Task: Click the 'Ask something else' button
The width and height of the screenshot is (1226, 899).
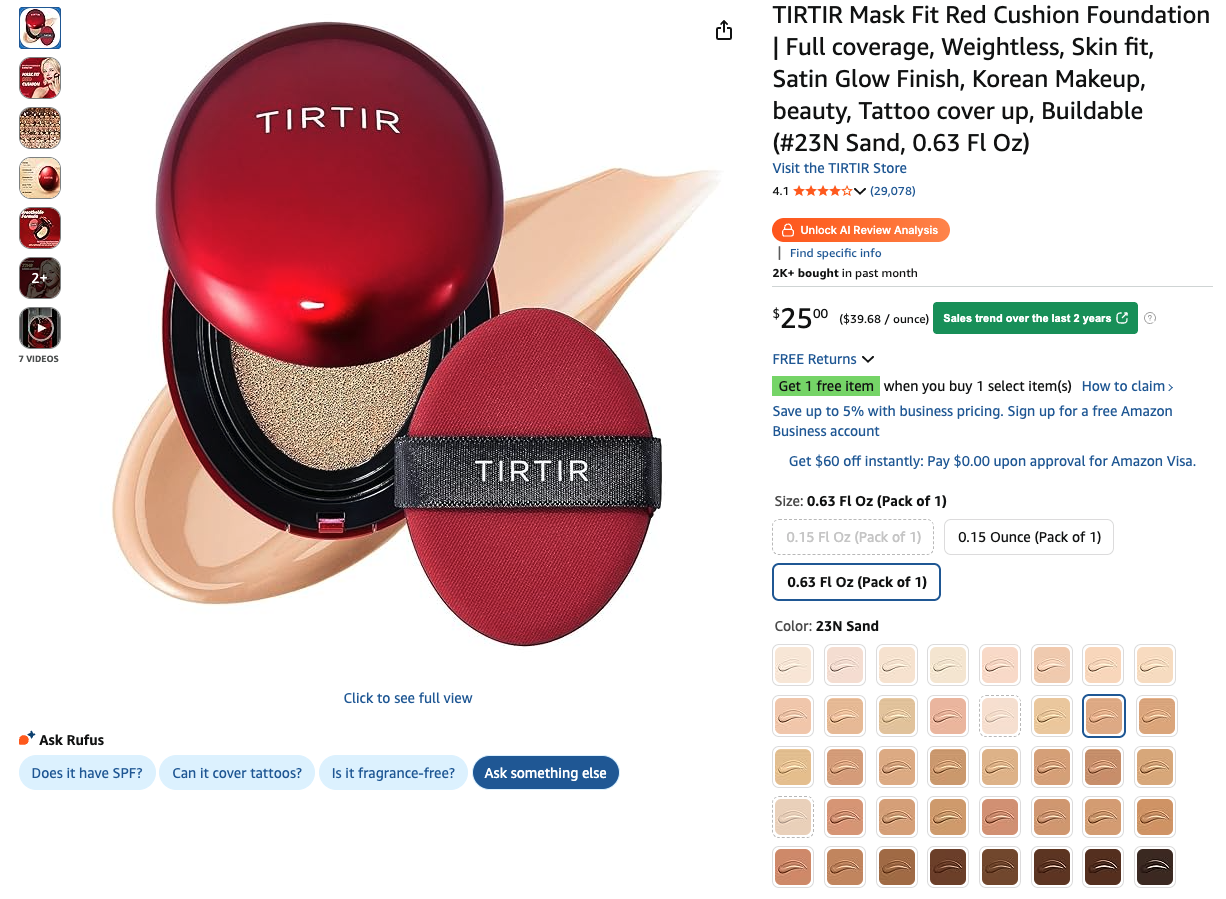Action: (546, 773)
